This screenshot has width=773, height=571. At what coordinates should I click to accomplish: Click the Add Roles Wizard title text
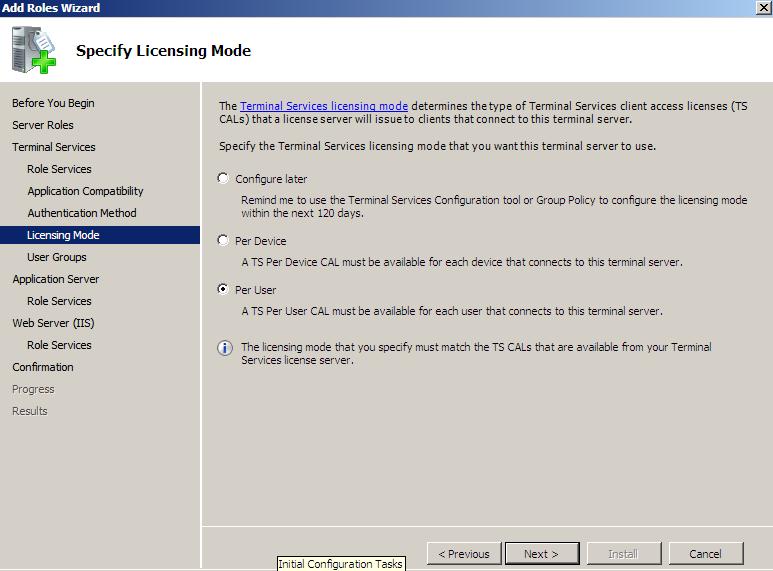click(x=51, y=8)
